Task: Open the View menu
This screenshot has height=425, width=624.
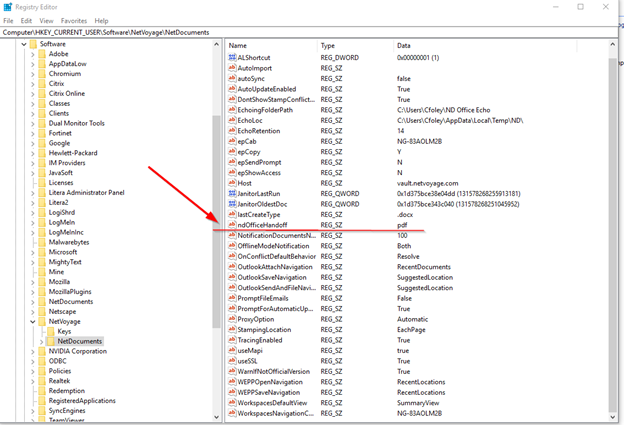Action: coord(46,21)
